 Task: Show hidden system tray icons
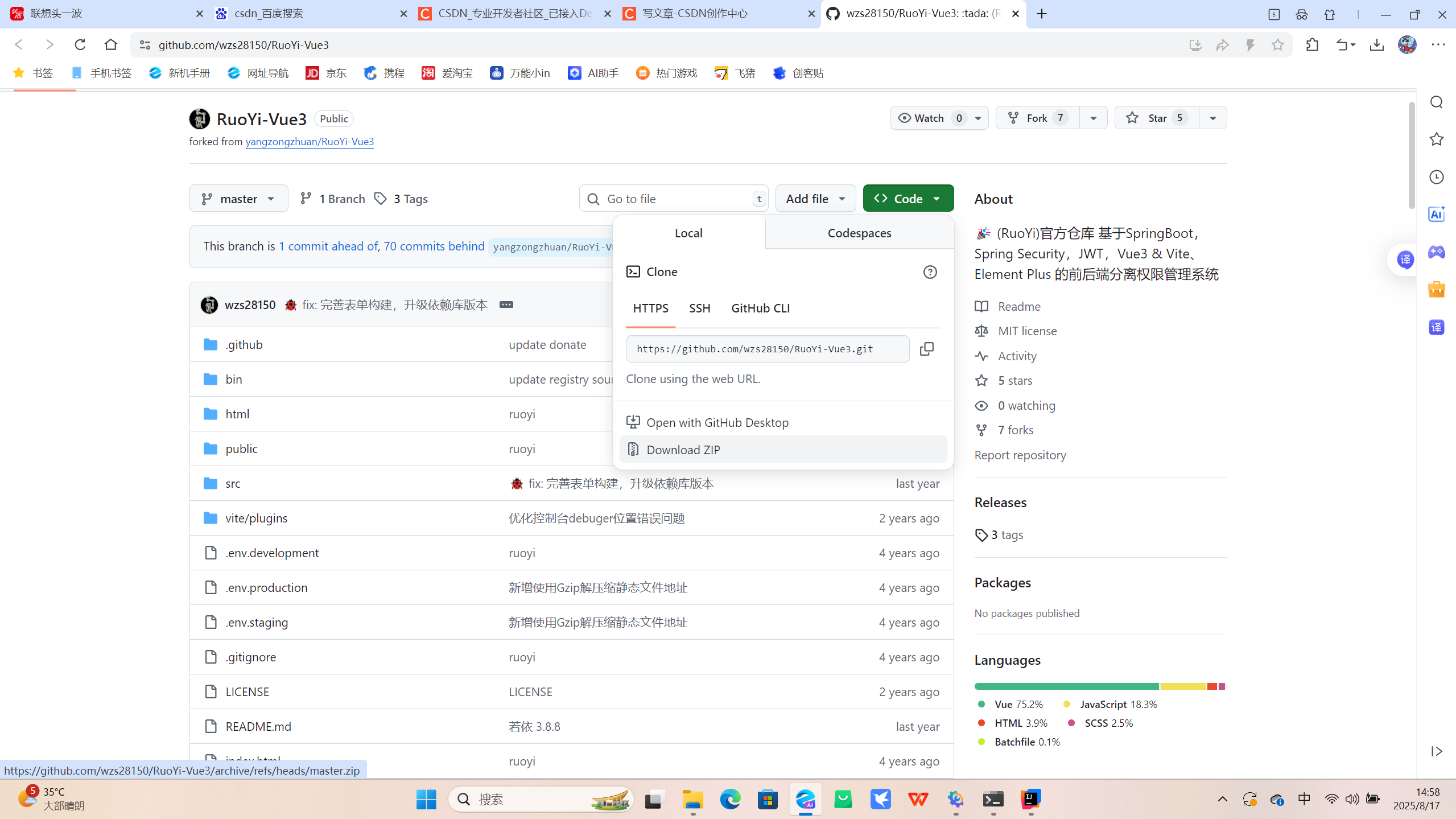click(1222, 799)
